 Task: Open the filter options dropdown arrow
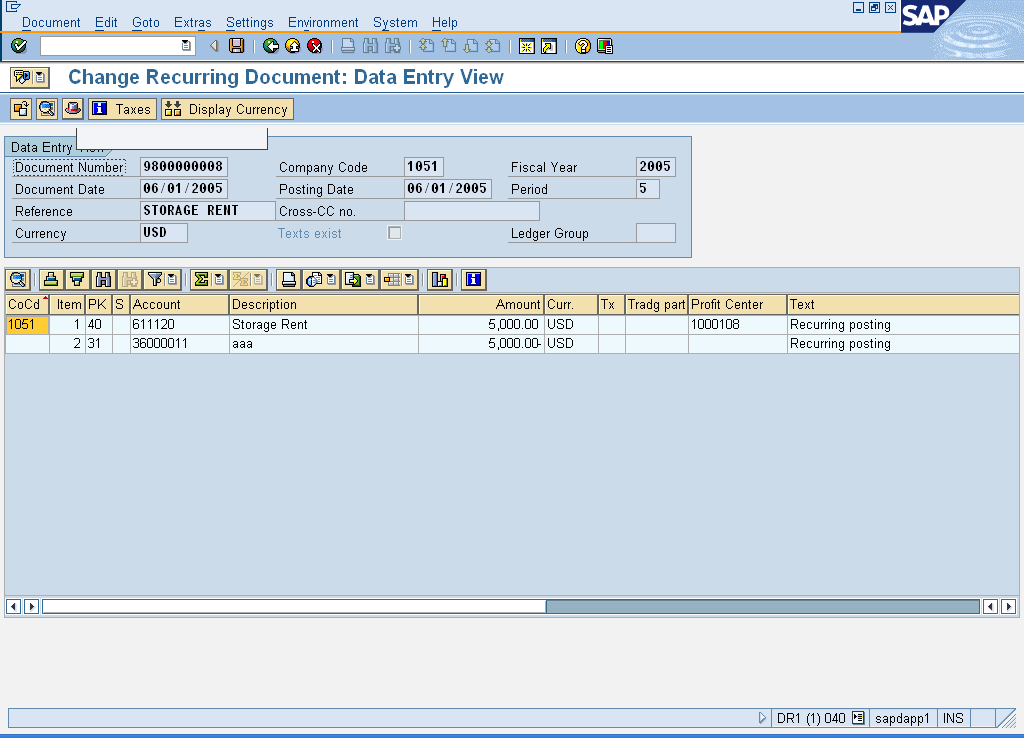[172, 280]
